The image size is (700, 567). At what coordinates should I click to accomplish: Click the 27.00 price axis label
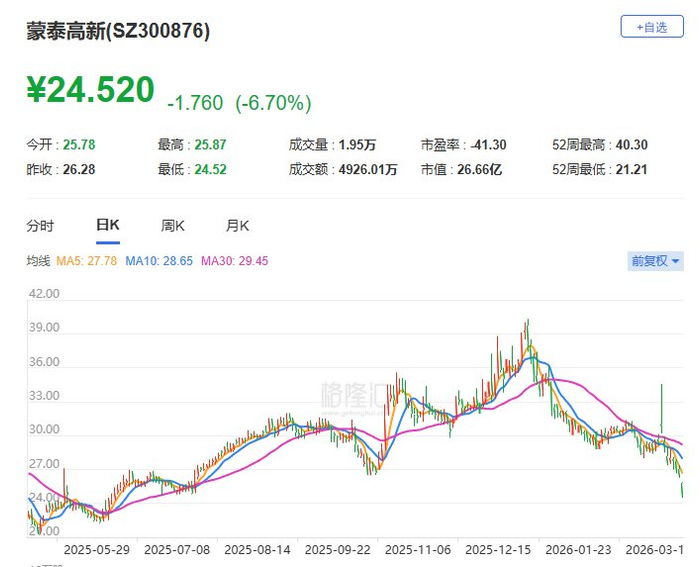point(44,464)
